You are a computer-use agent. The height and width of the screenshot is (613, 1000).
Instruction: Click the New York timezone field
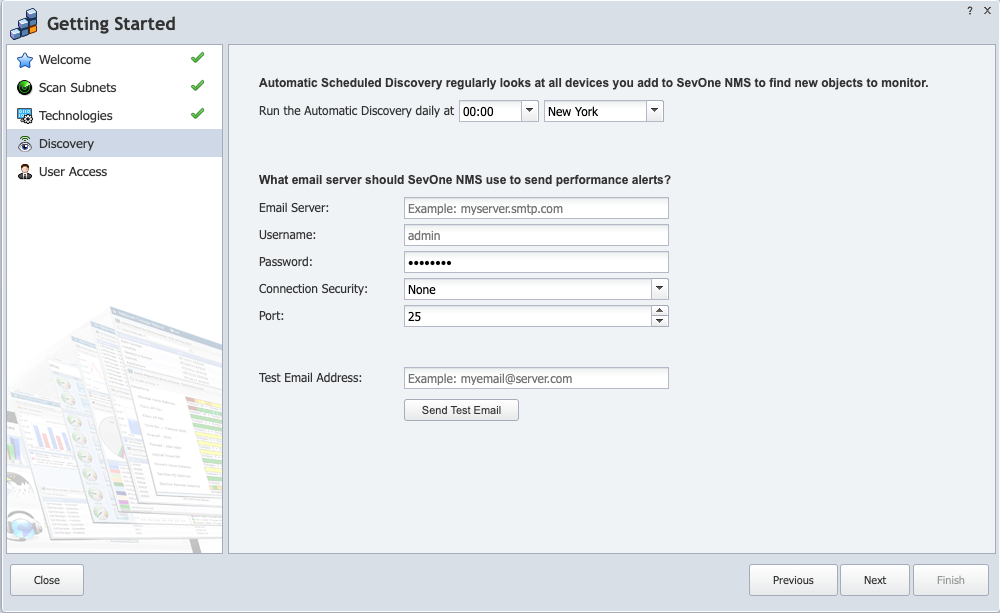tap(595, 112)
